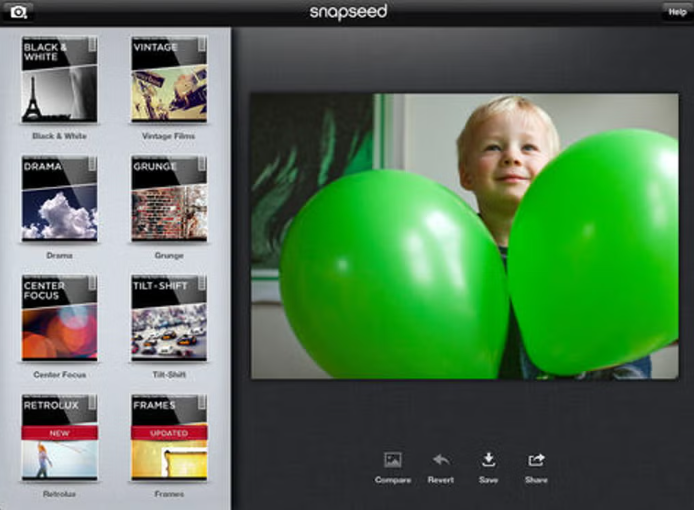The width and height of the screenshot is (694, 510).
Task: Click the Compare image icon
Action: (393, 460)
